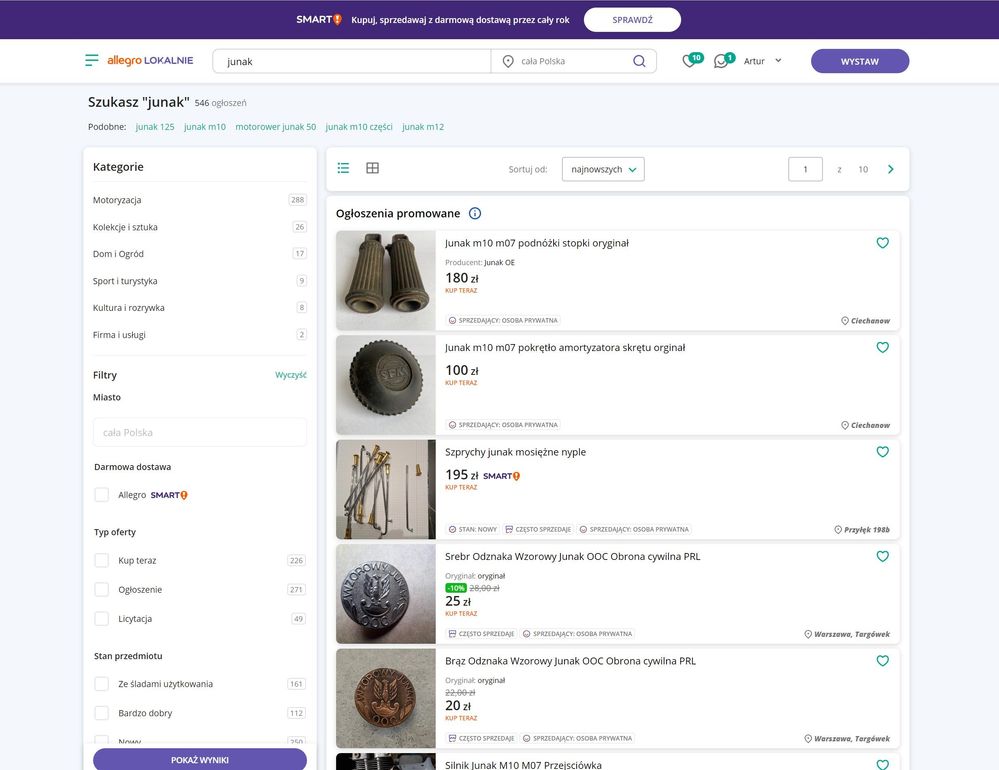999x770 pixels.
Task: Open similar search motorower junak 50
Action: (275, 127)
